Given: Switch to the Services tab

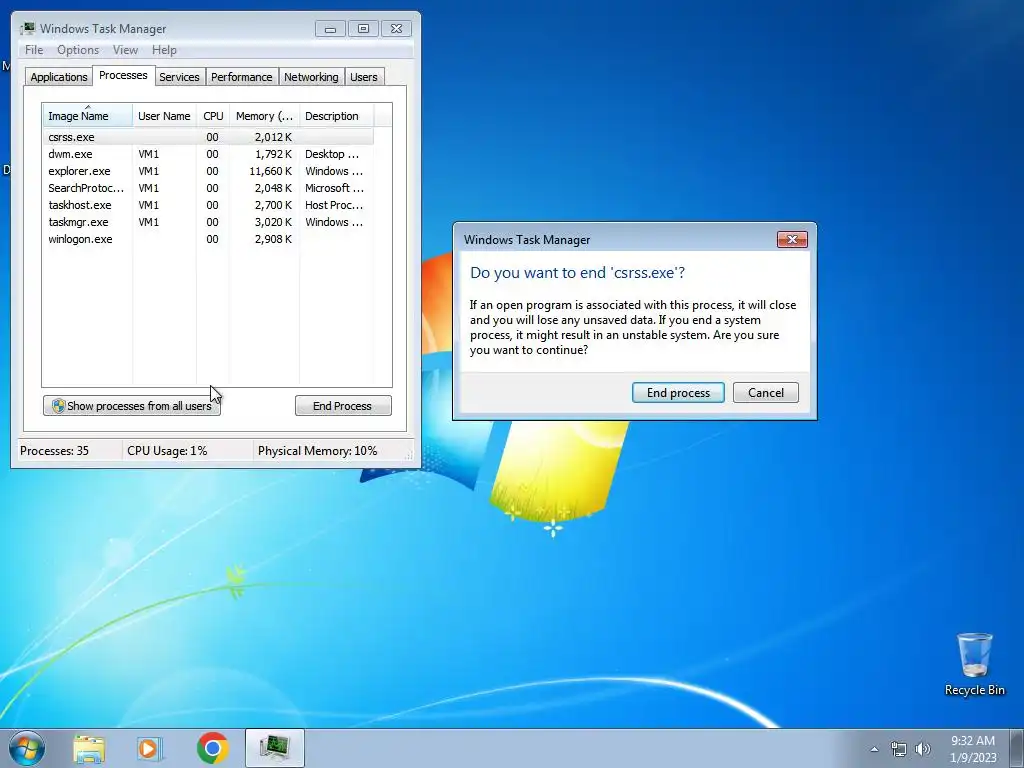Looking at the screenshot, I should pyautogui.click(x=179, y=77).
